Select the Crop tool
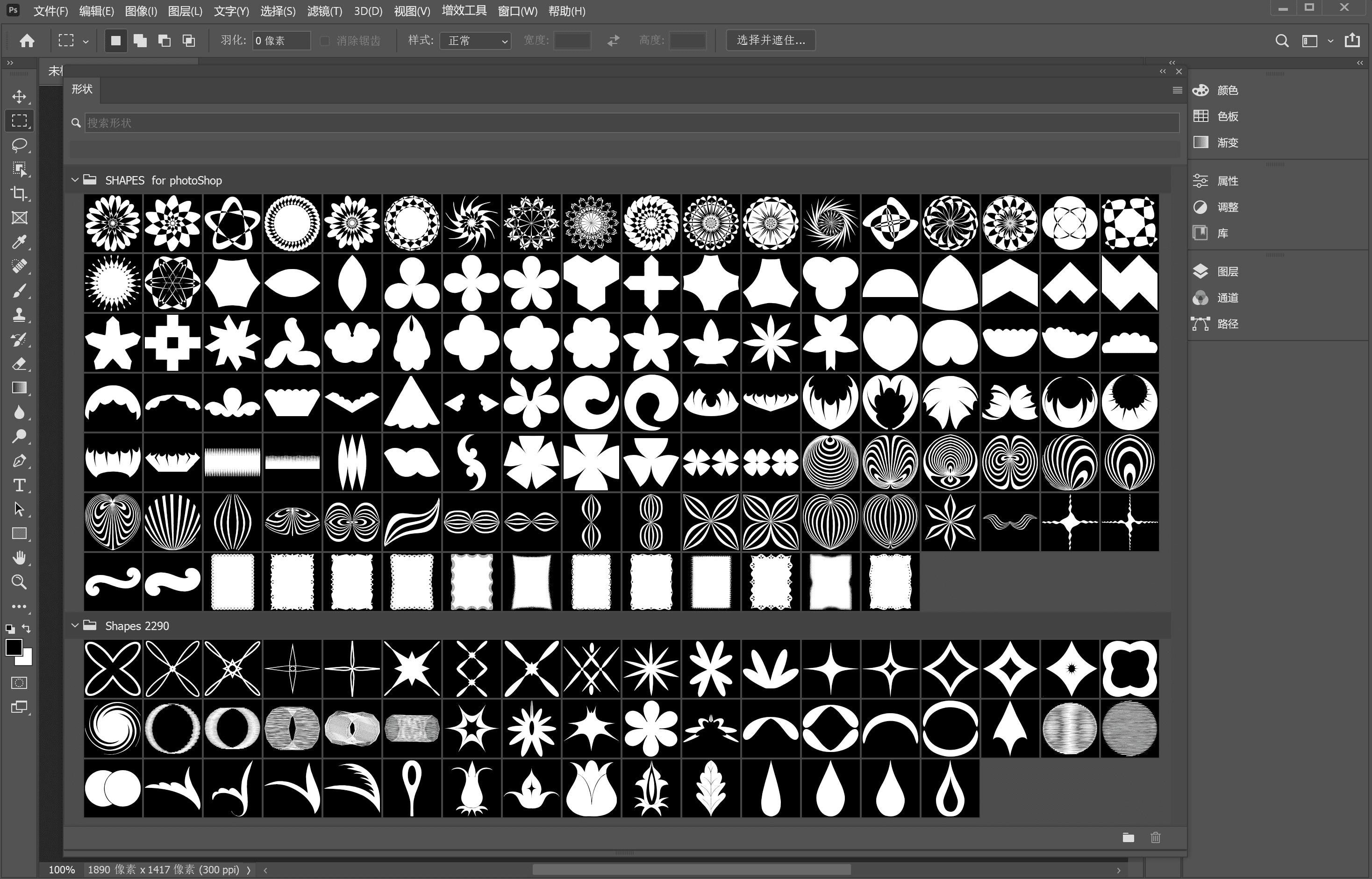This screenshot has width=1372, height=879. [x=20, y=193]
